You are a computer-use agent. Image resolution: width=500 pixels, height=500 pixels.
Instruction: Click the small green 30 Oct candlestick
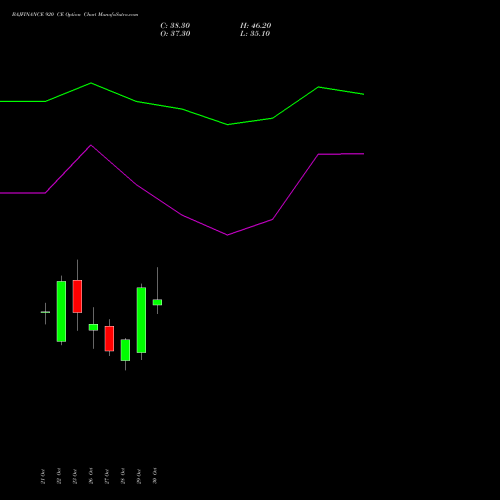tap(157, 302)
